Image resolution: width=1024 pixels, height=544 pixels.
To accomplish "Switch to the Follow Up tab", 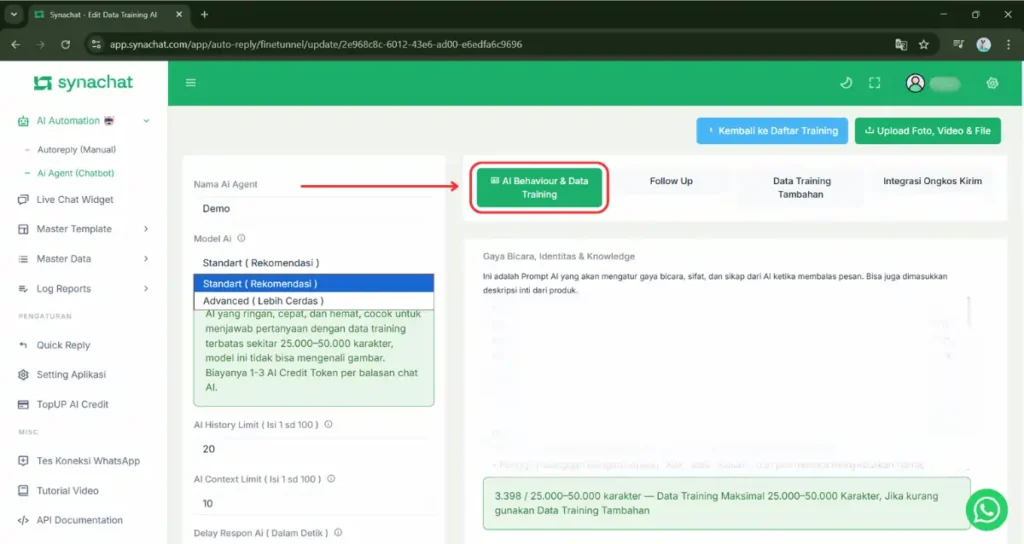I will click(x=671, y=181).
